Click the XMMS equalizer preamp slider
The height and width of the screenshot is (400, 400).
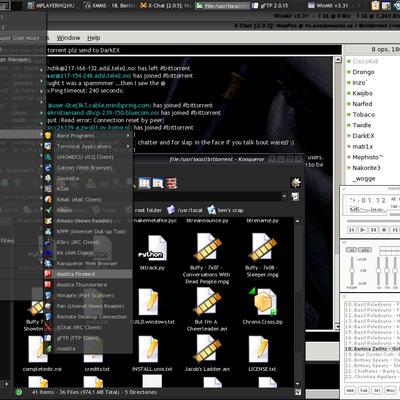click(x=352, y=272)
